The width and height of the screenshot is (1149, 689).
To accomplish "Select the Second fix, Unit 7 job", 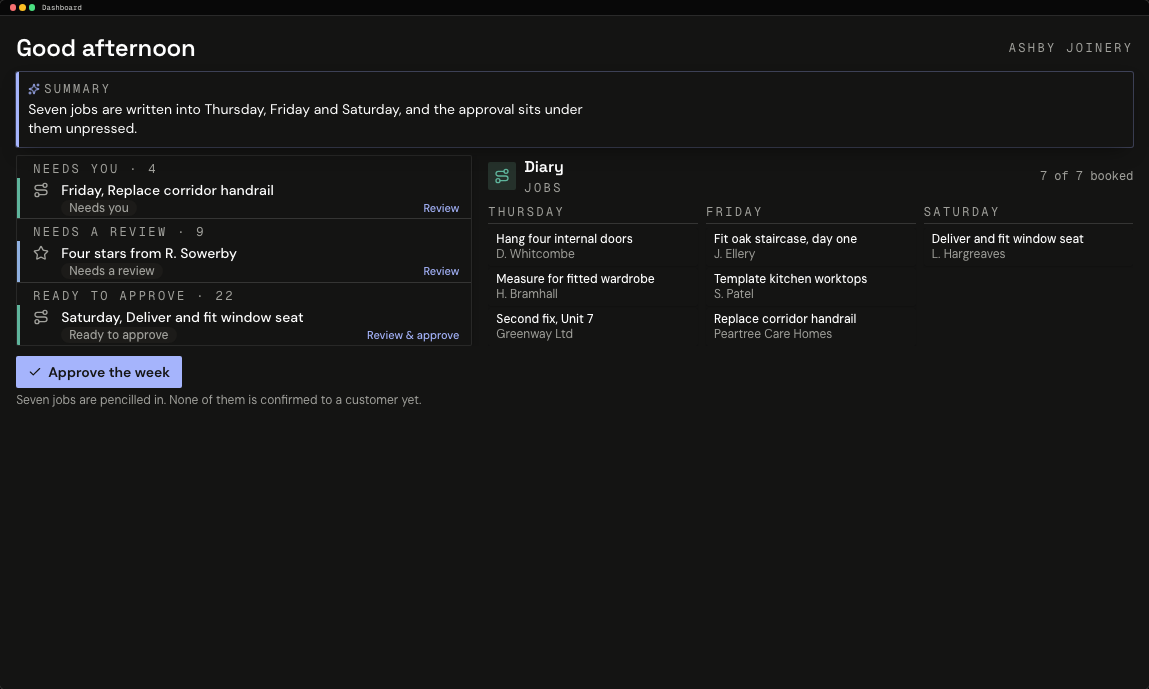I will [x=592, y=326].
